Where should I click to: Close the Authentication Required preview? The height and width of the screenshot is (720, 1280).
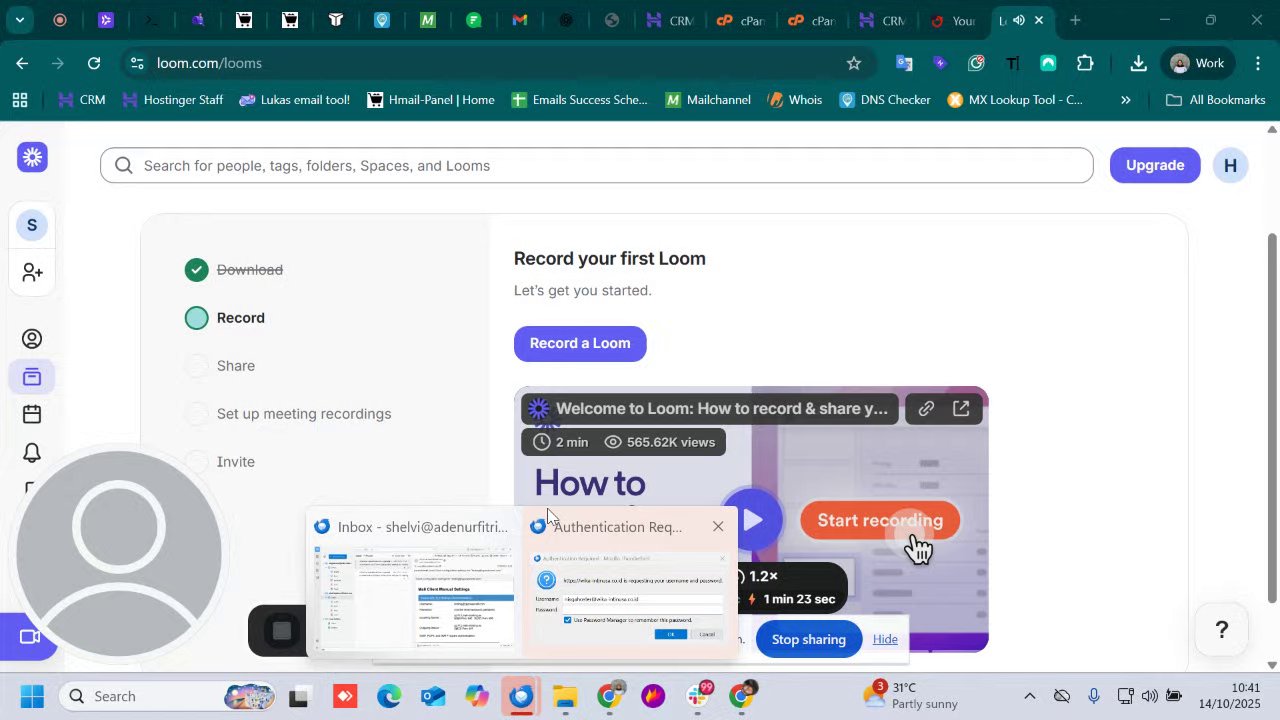(718, 526)
